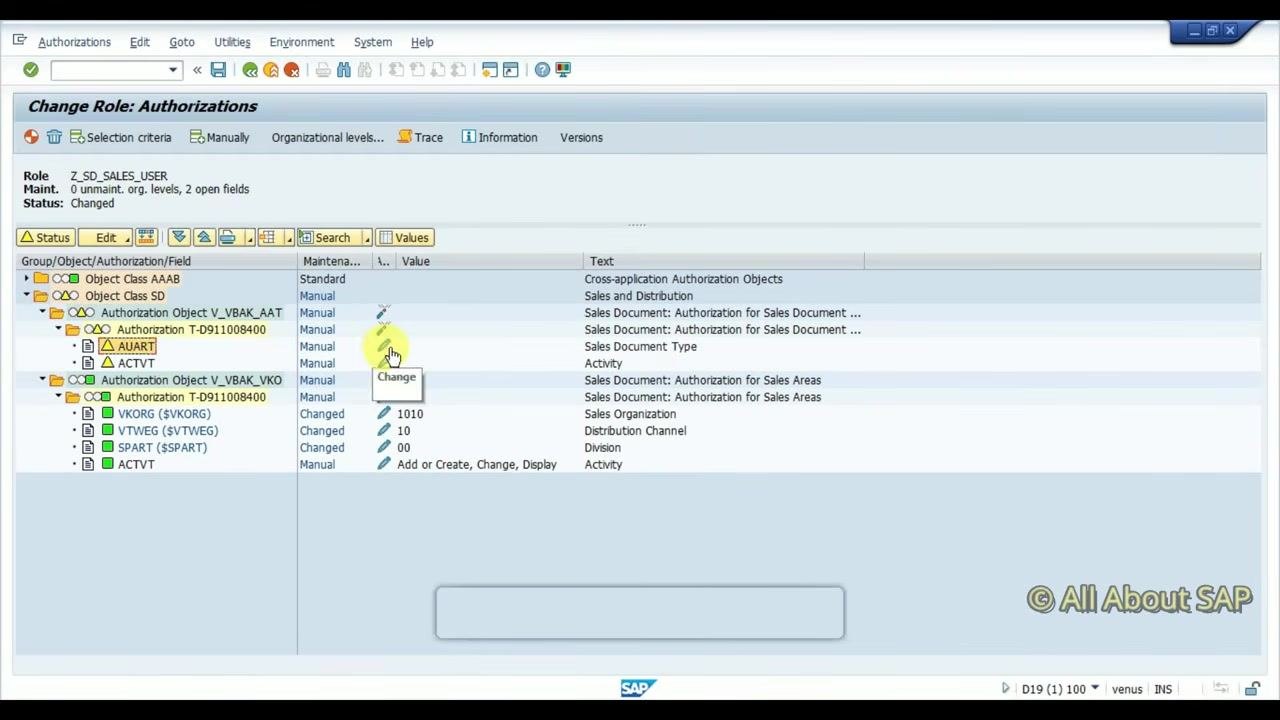
Task: Click the Trace button
Action: click(420, 137)
